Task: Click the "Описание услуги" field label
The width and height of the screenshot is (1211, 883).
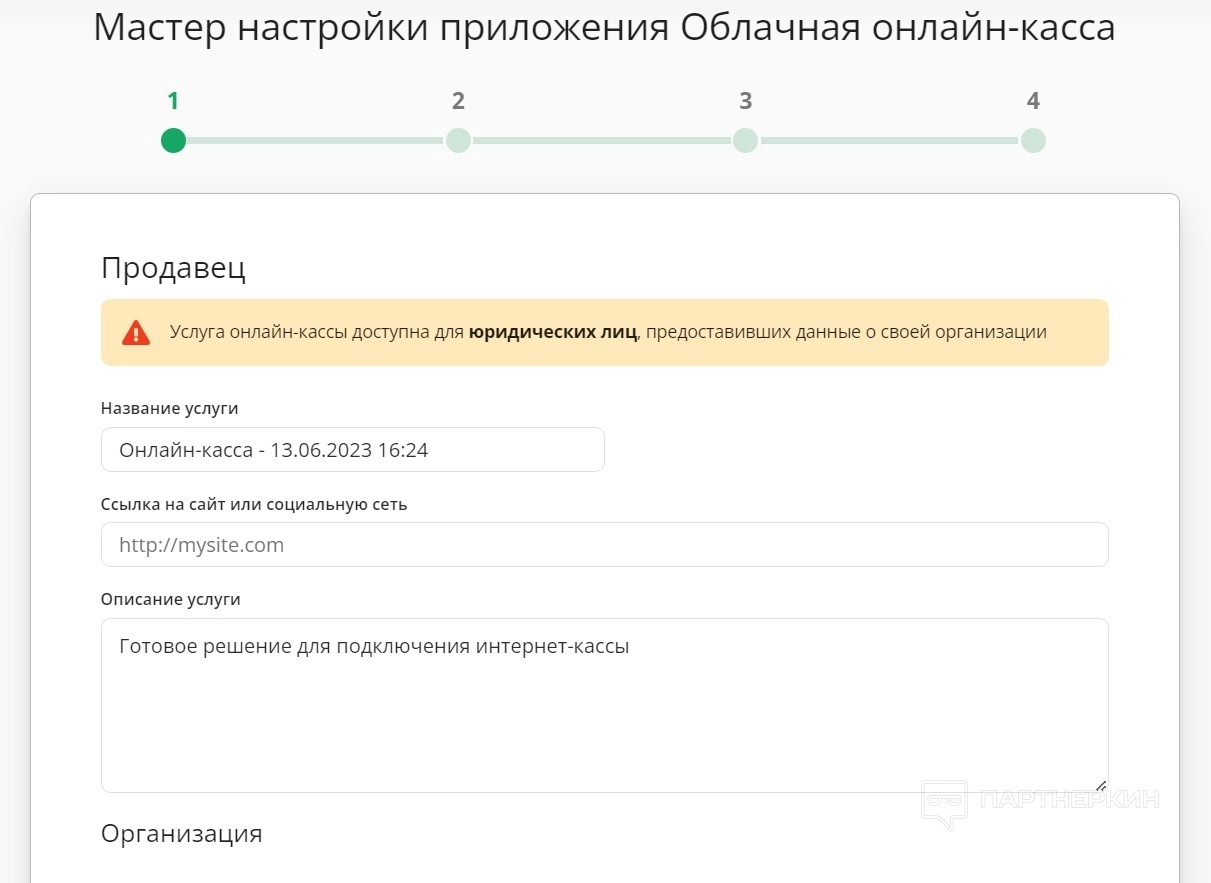Action: click(171, 599)
